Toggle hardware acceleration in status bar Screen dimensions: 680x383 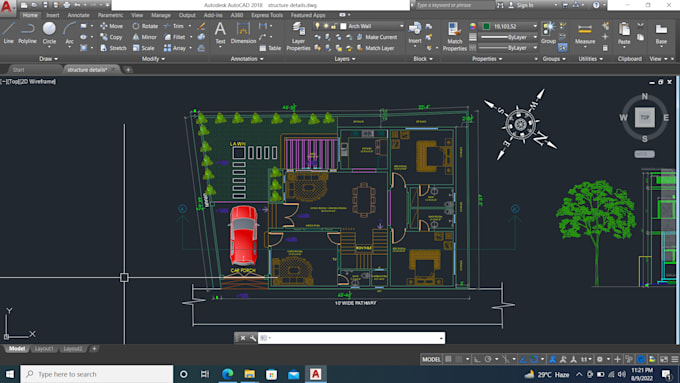pyautogui.click(x=641, y=359)
